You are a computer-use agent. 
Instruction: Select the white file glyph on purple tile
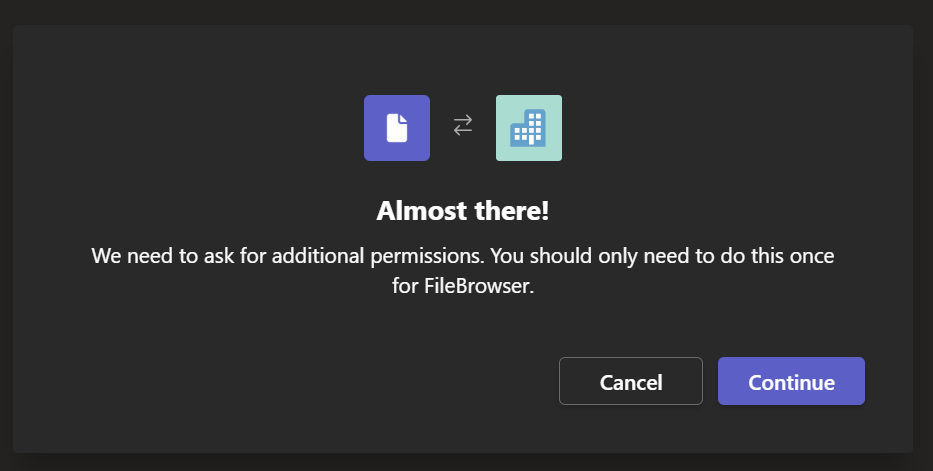tap(396, 128)
